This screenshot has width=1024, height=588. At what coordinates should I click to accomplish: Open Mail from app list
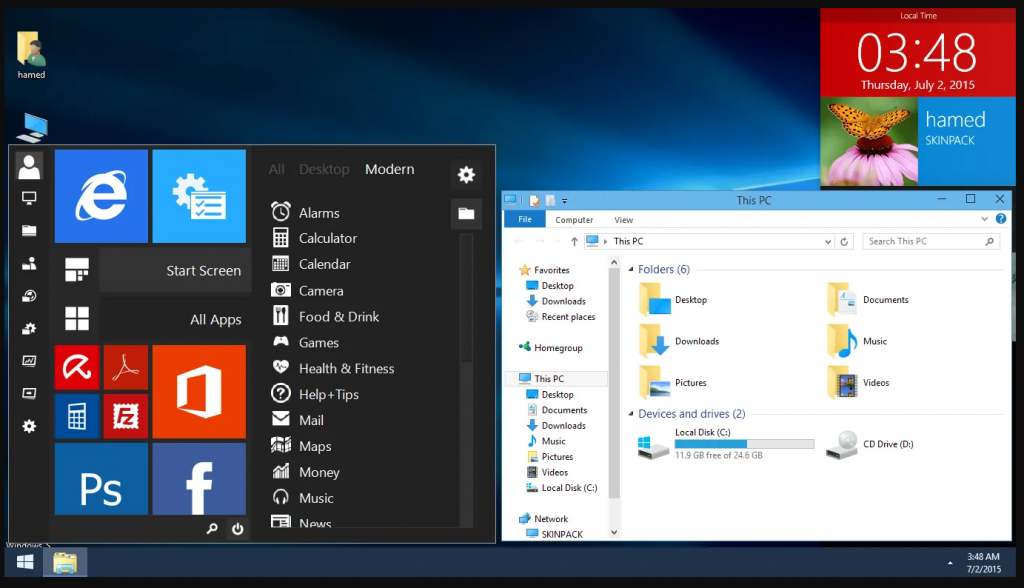[x=297, y=420]
